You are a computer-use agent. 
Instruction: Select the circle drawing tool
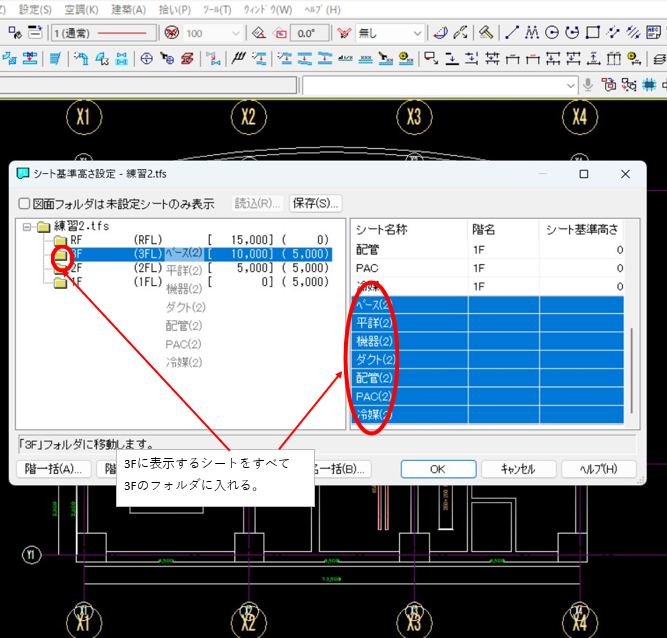(552, 32)
